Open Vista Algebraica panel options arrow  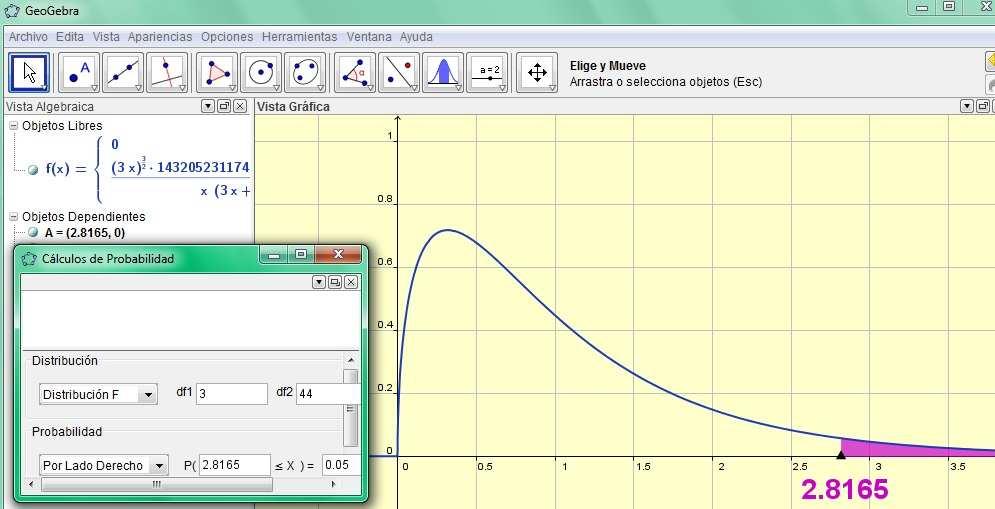click(208, 107)
